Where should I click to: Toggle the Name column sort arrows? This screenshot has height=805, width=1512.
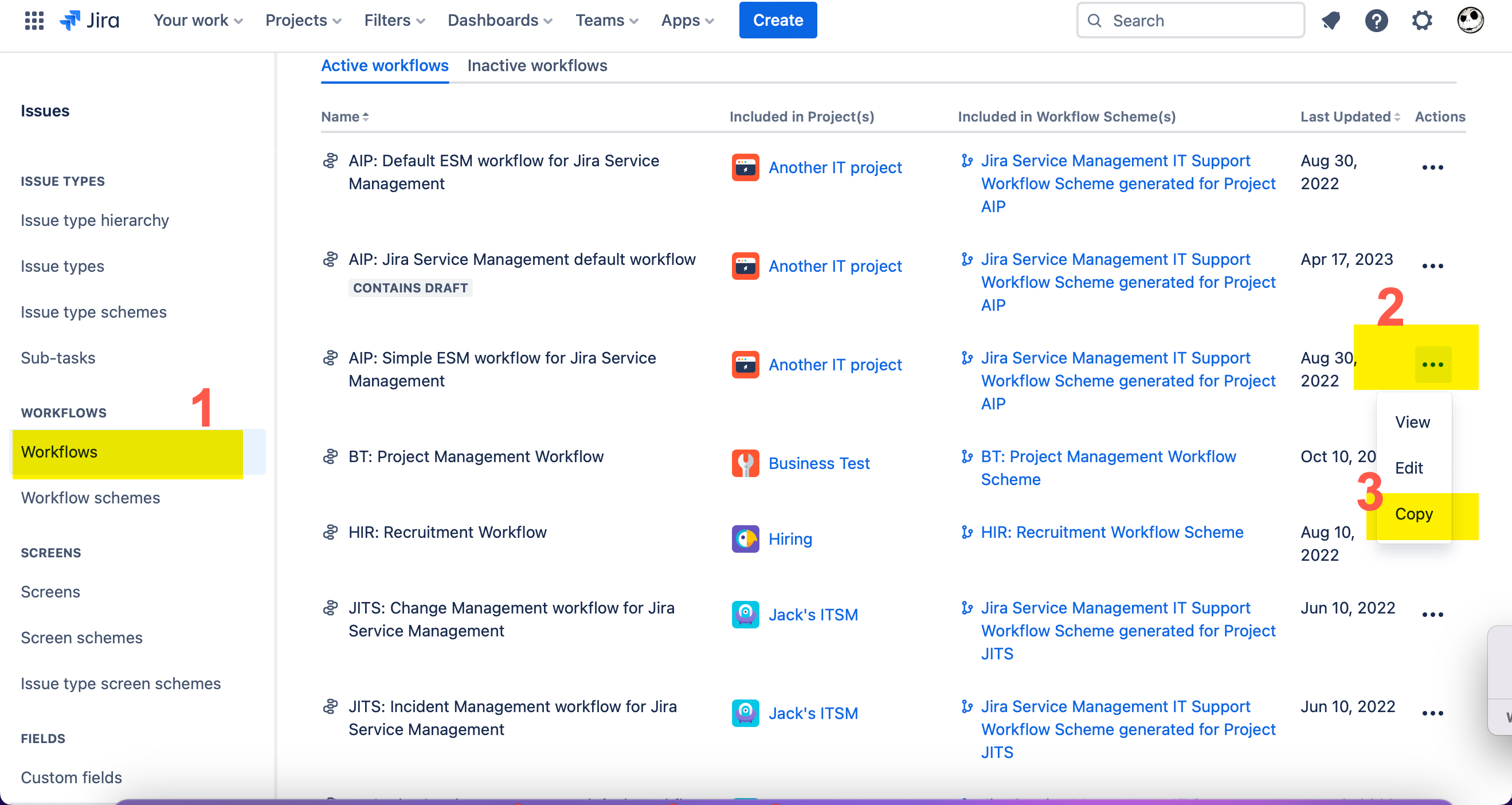366,116
